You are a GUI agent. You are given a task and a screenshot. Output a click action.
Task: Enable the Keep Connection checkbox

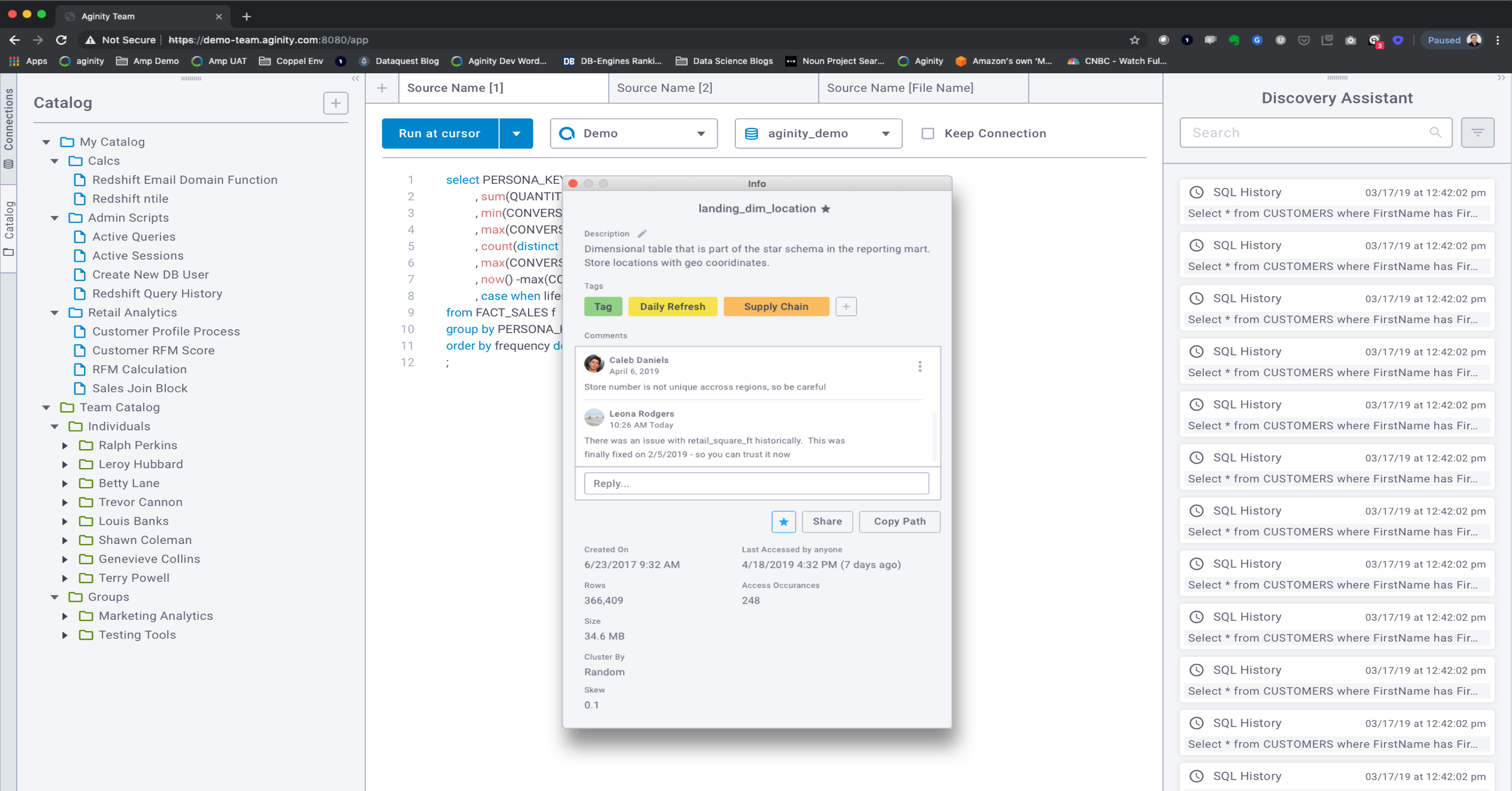coord(927,133)
